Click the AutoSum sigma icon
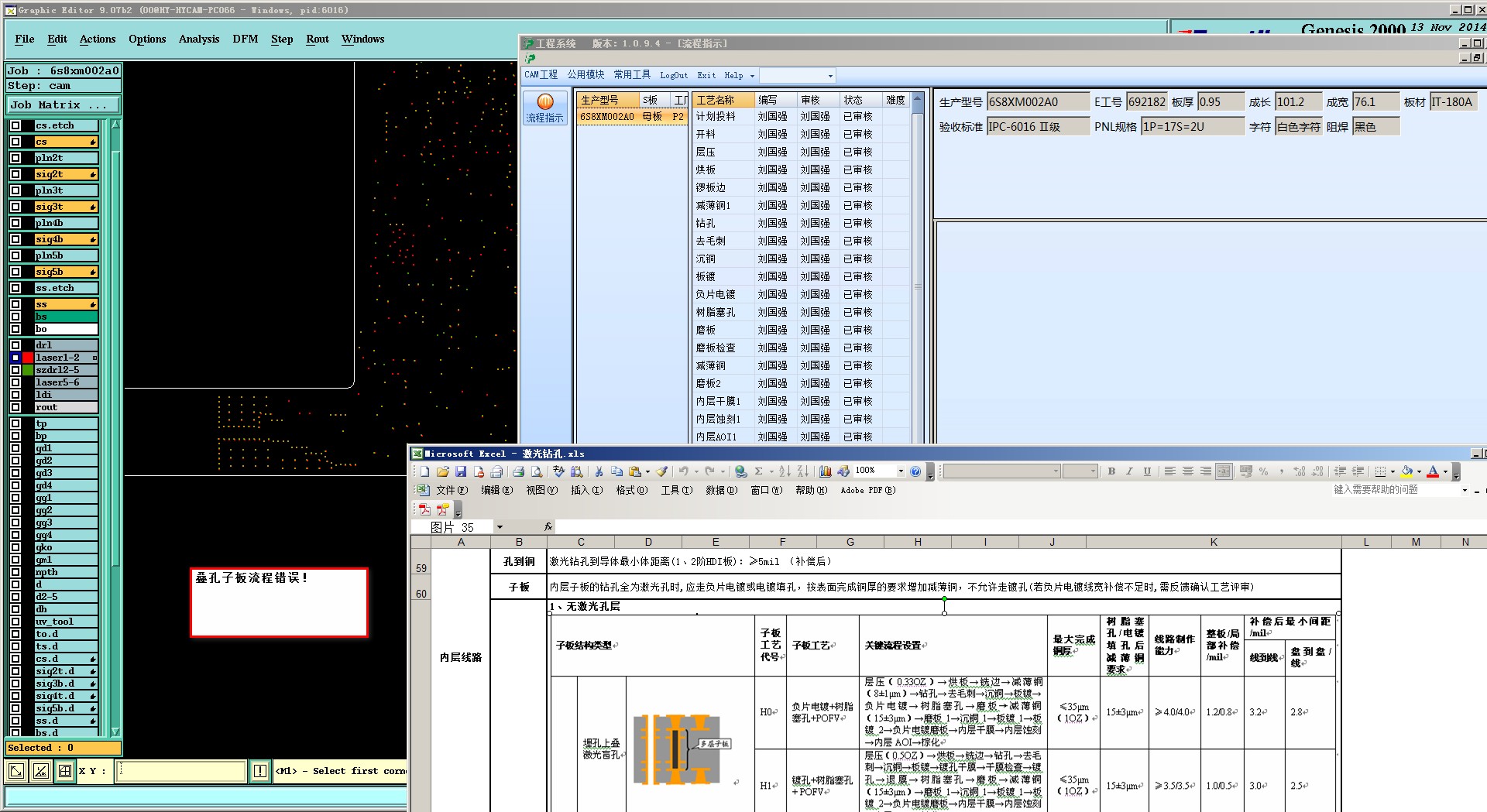 [759, 471]
